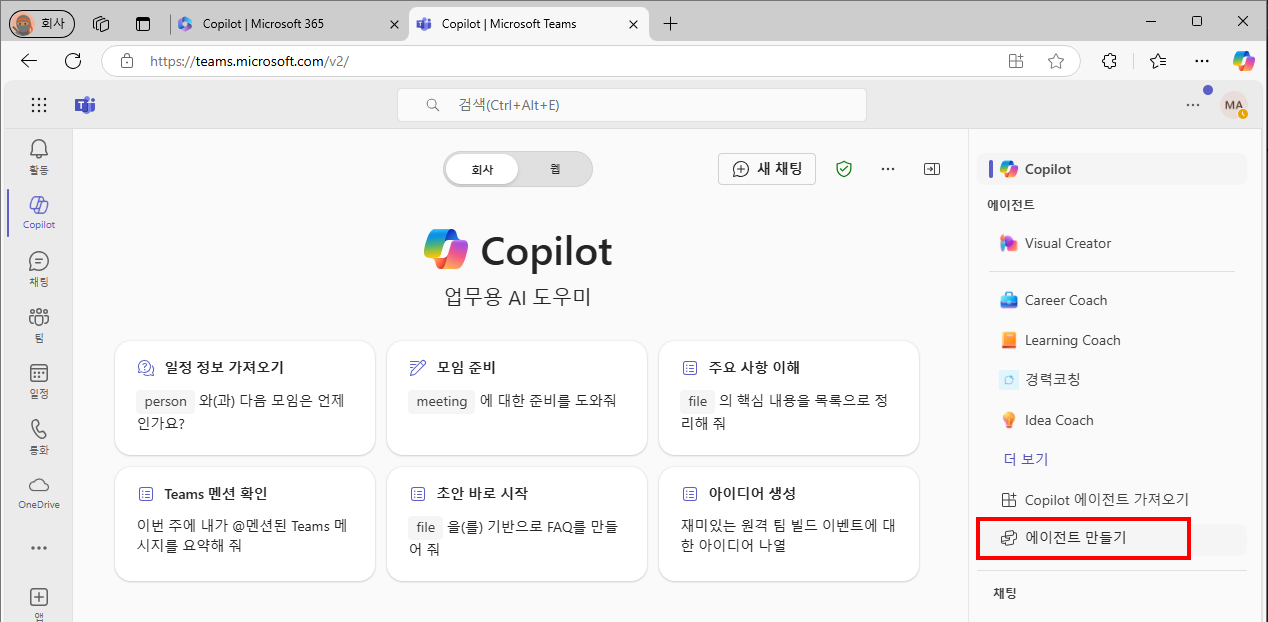The height and width of the screenshot is (622, 1268).
Task: Select Teams 멘션 확인 prompt card
Action: click(x=245, y=524)
